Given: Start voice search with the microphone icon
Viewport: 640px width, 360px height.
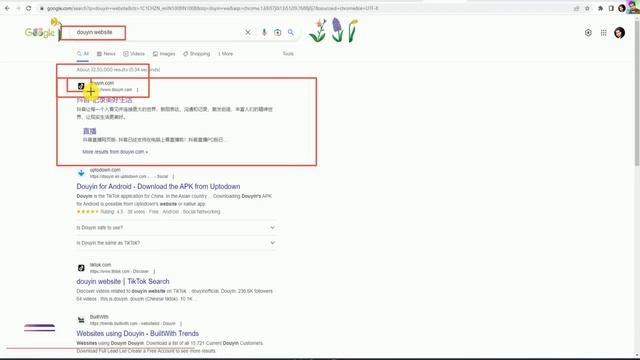Looking at the screenshot, I should 264,32.
